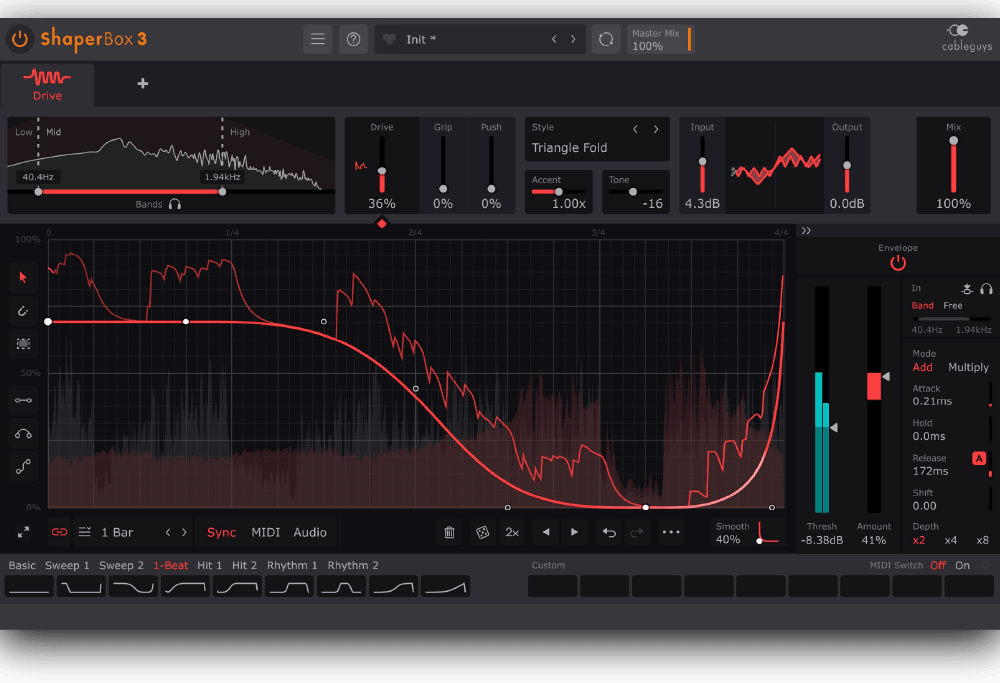
Task: Delete the waveform with trash icon
Action: tap(450, 532)
